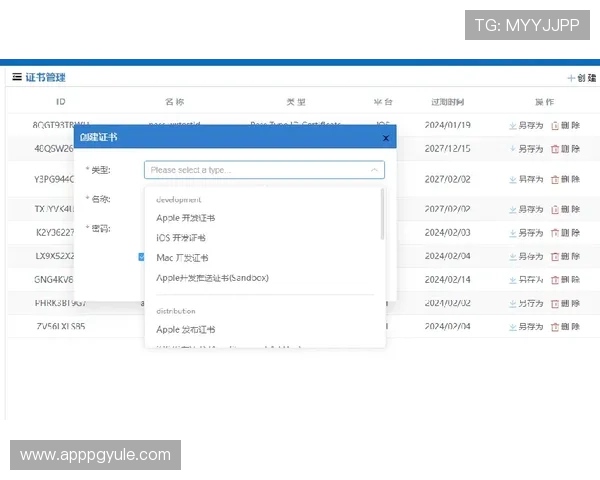Save-as the TX row certificate
Image resolution: width=600 pixels, height=480 pixels.
coord(526,209)
